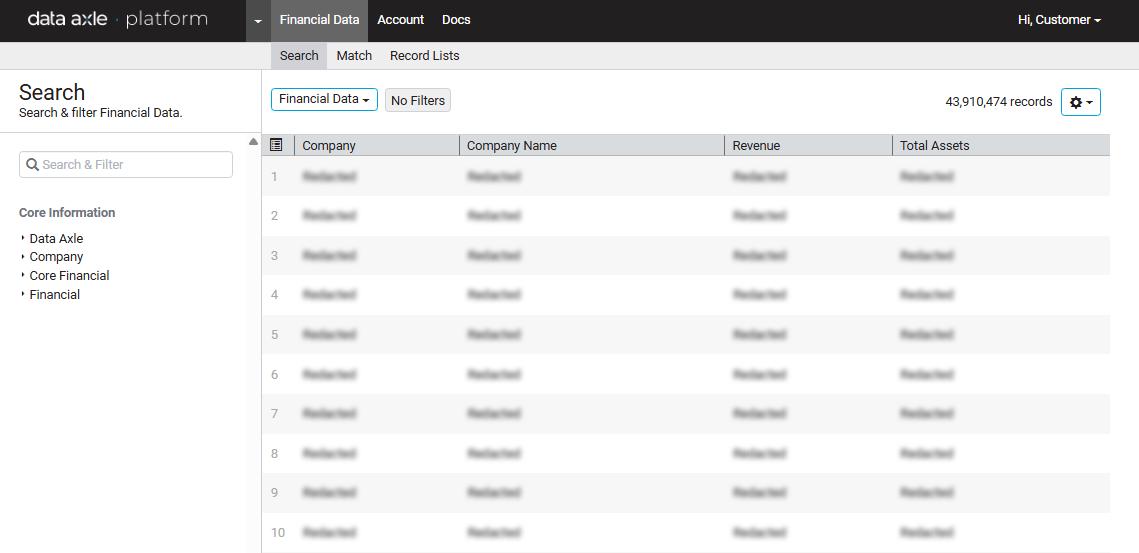This screenshot has width=1139, height=553.
Task: Expand the Core Financial category
Action: (69, 276)
